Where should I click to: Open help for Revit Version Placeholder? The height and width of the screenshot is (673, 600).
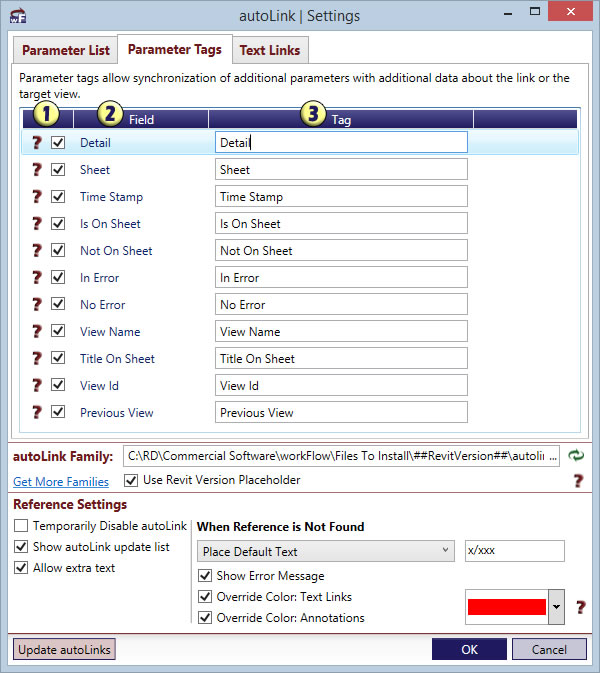pos(579,481)
